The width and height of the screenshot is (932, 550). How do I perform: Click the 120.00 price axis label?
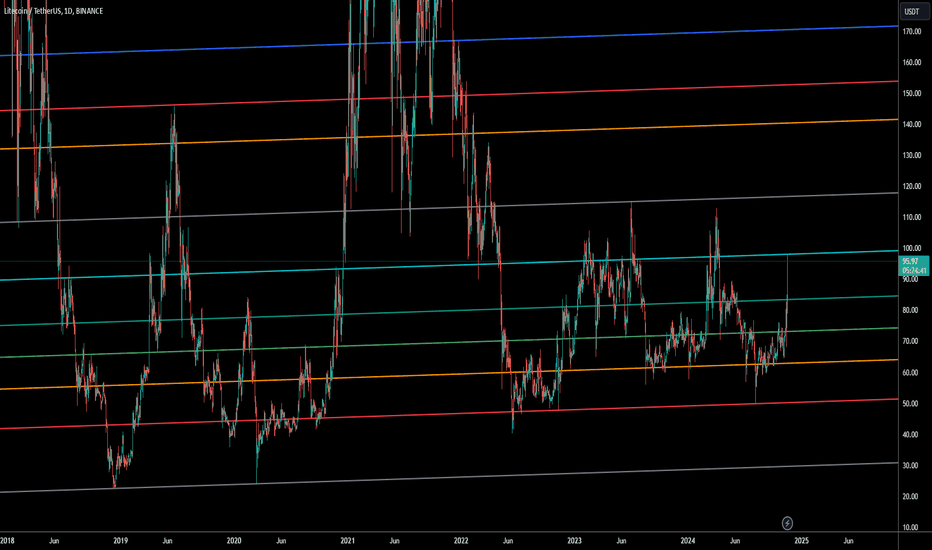(x=912, y=186)
